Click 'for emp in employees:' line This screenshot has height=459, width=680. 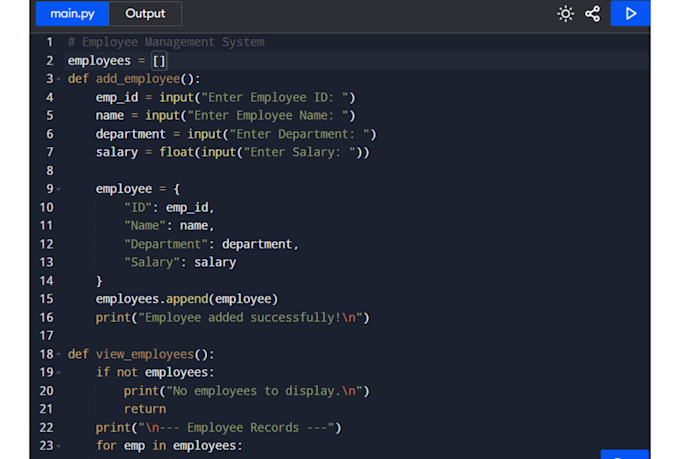point(169,446)
